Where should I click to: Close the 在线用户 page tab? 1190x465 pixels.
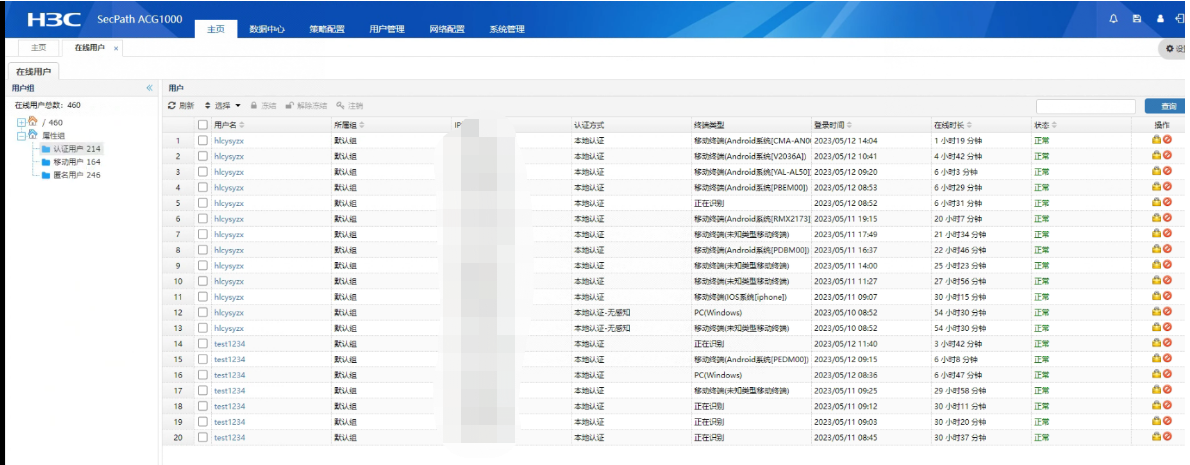tap(116, 48)
